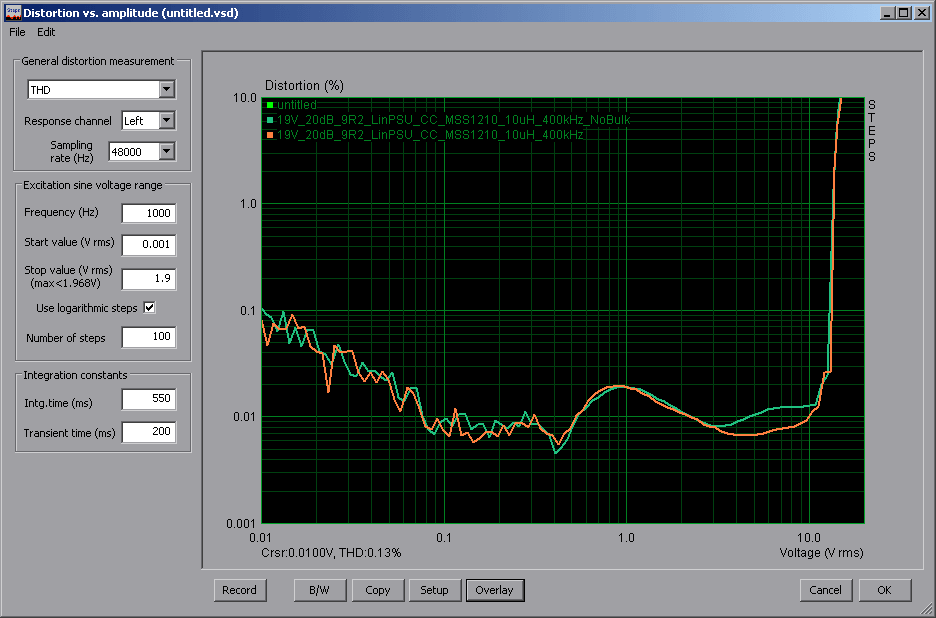The image size is (936, 618).
Task: Open Setup via its button
Action: coord(434,590)
